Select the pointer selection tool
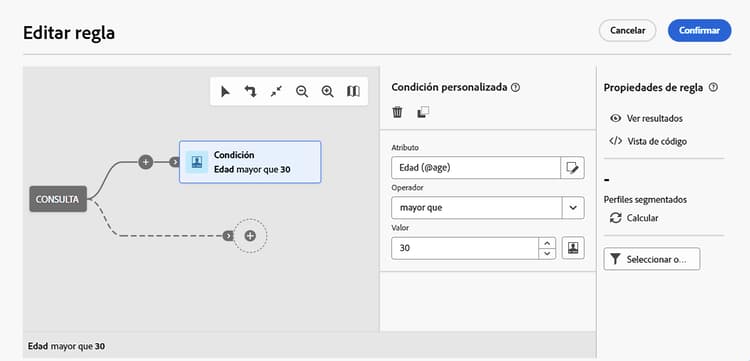The image size is (750, 361). pos(225,91)
